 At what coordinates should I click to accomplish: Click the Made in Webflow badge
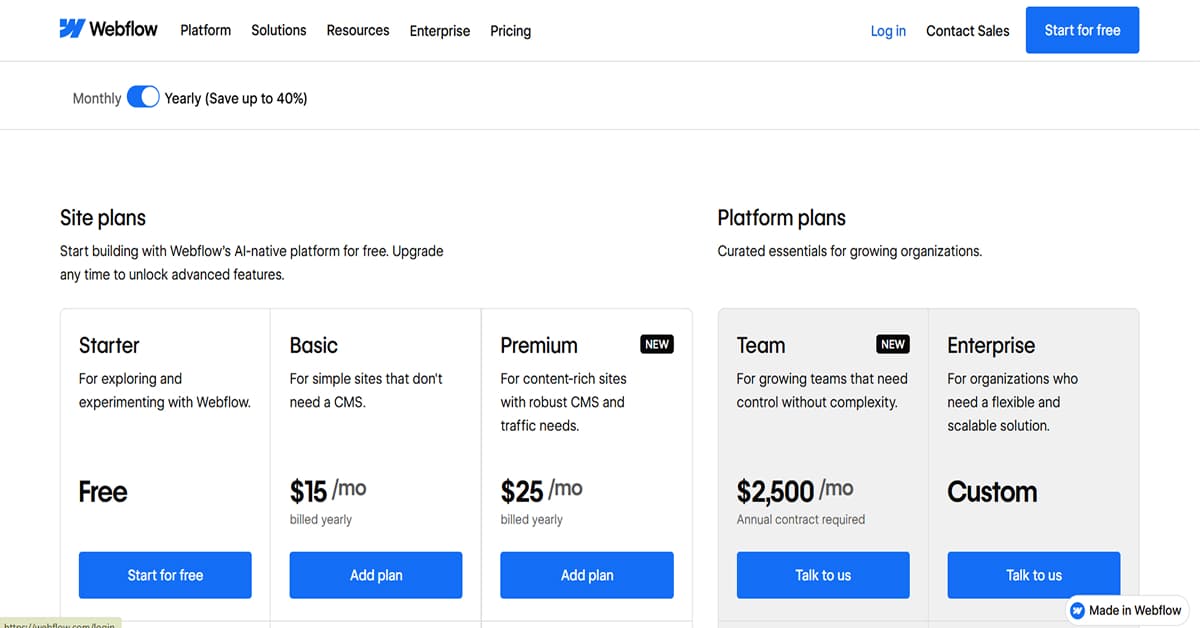pyautogui.click(x=1125, y=610)
